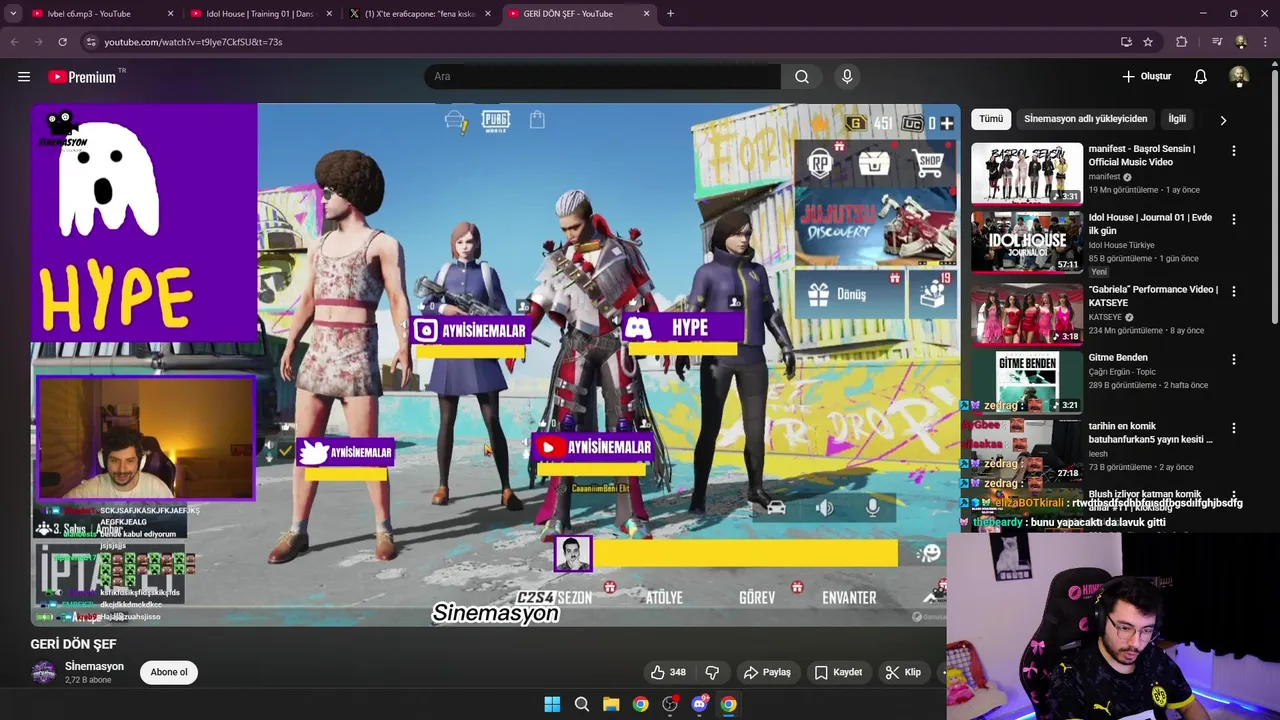
Task: Close the Idol House Training 01 tab
Action: point(329,14)
